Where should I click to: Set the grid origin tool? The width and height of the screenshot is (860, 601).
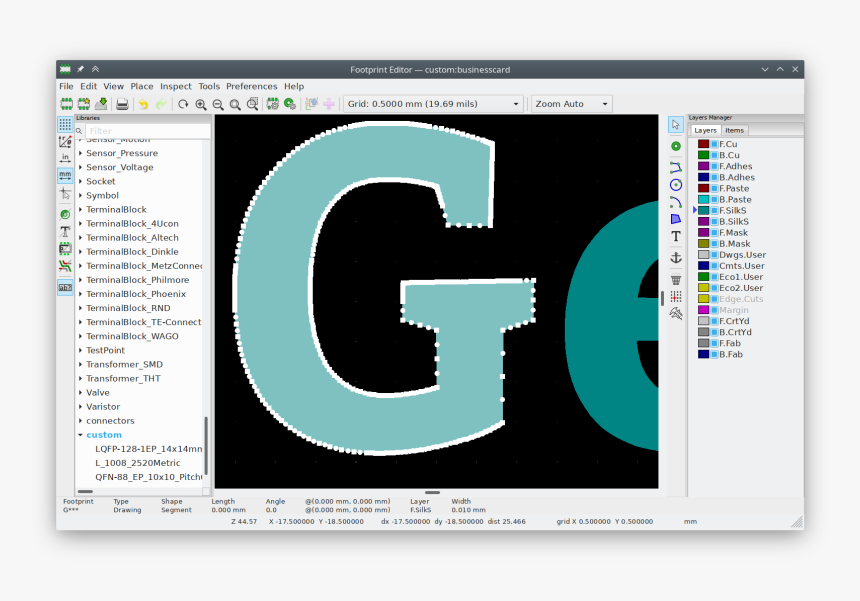[676, 296]
